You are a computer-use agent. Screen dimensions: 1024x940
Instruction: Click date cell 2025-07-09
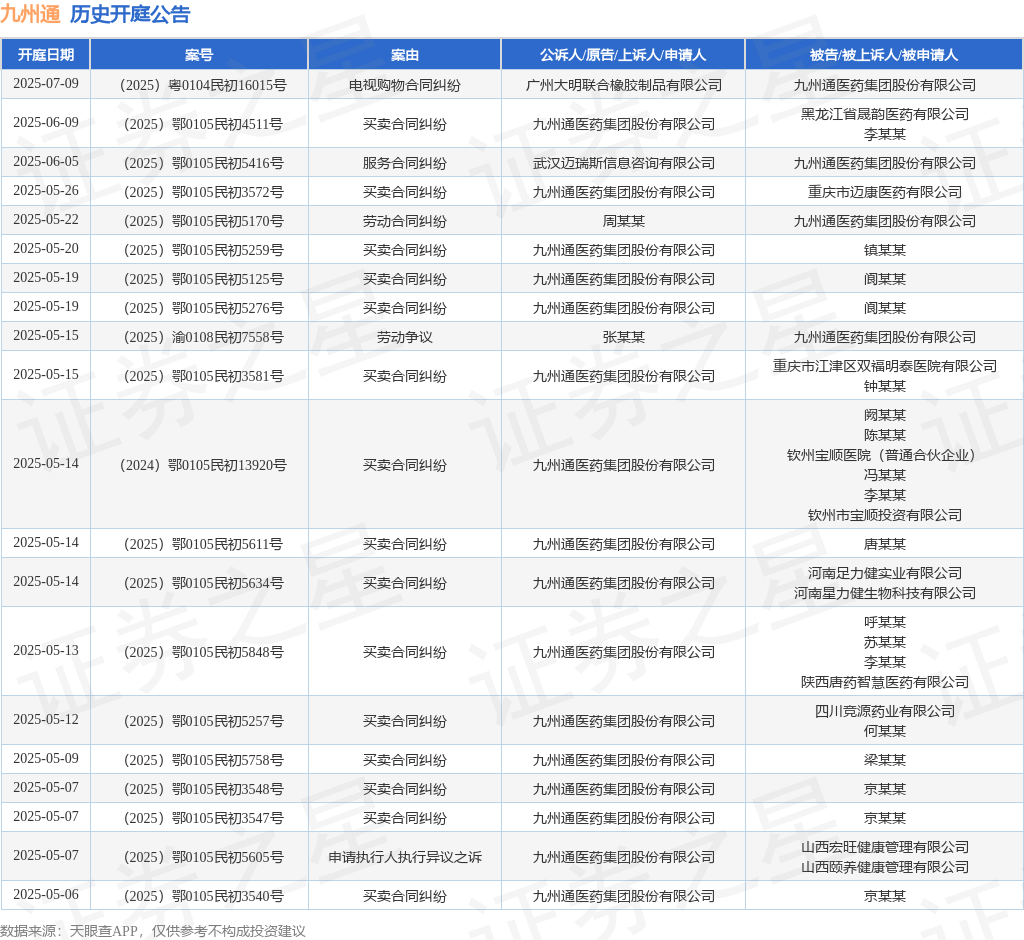[x=46, y=84]
